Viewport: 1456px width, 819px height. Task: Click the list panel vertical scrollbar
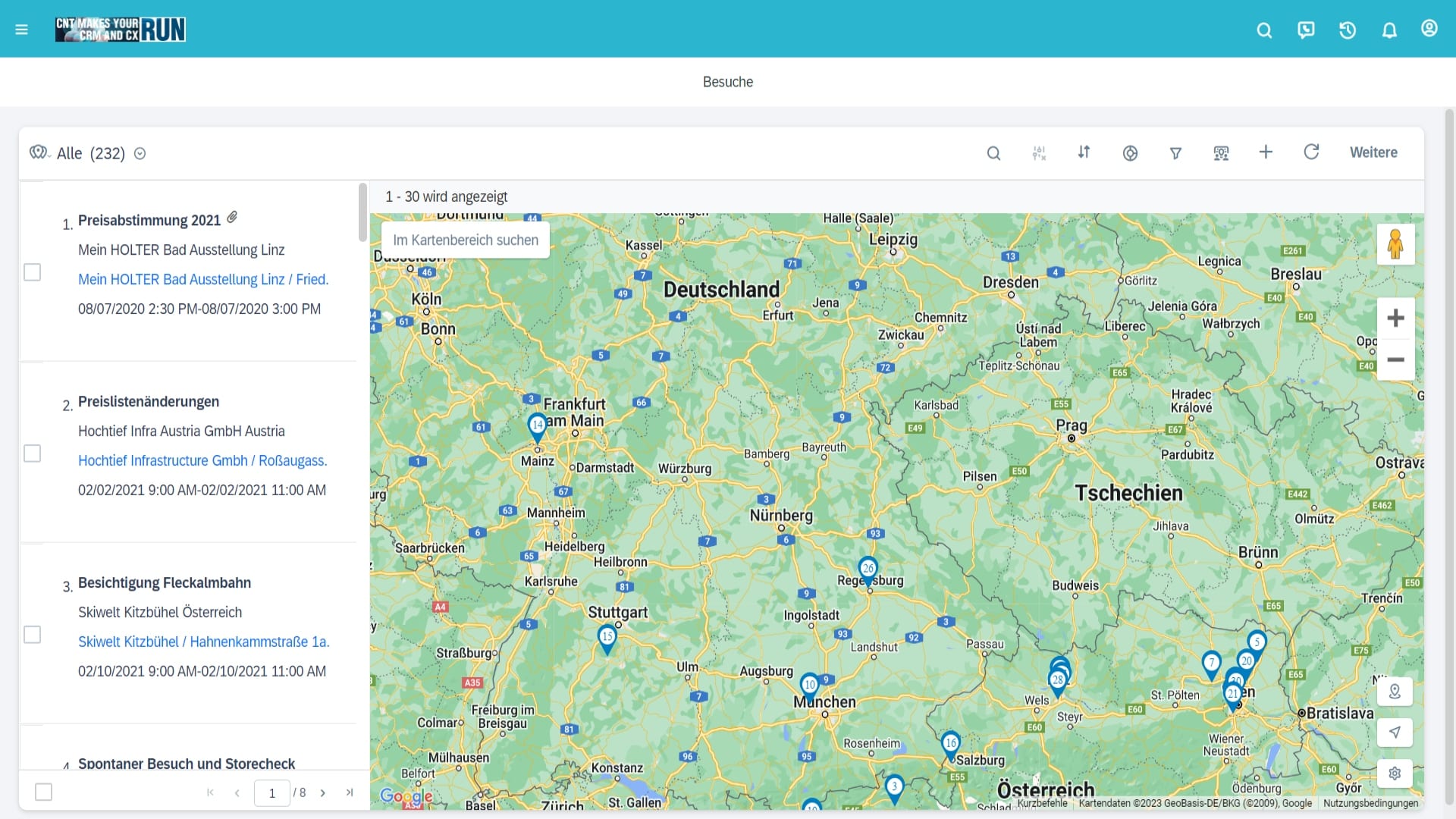click(x=362, y=212)
